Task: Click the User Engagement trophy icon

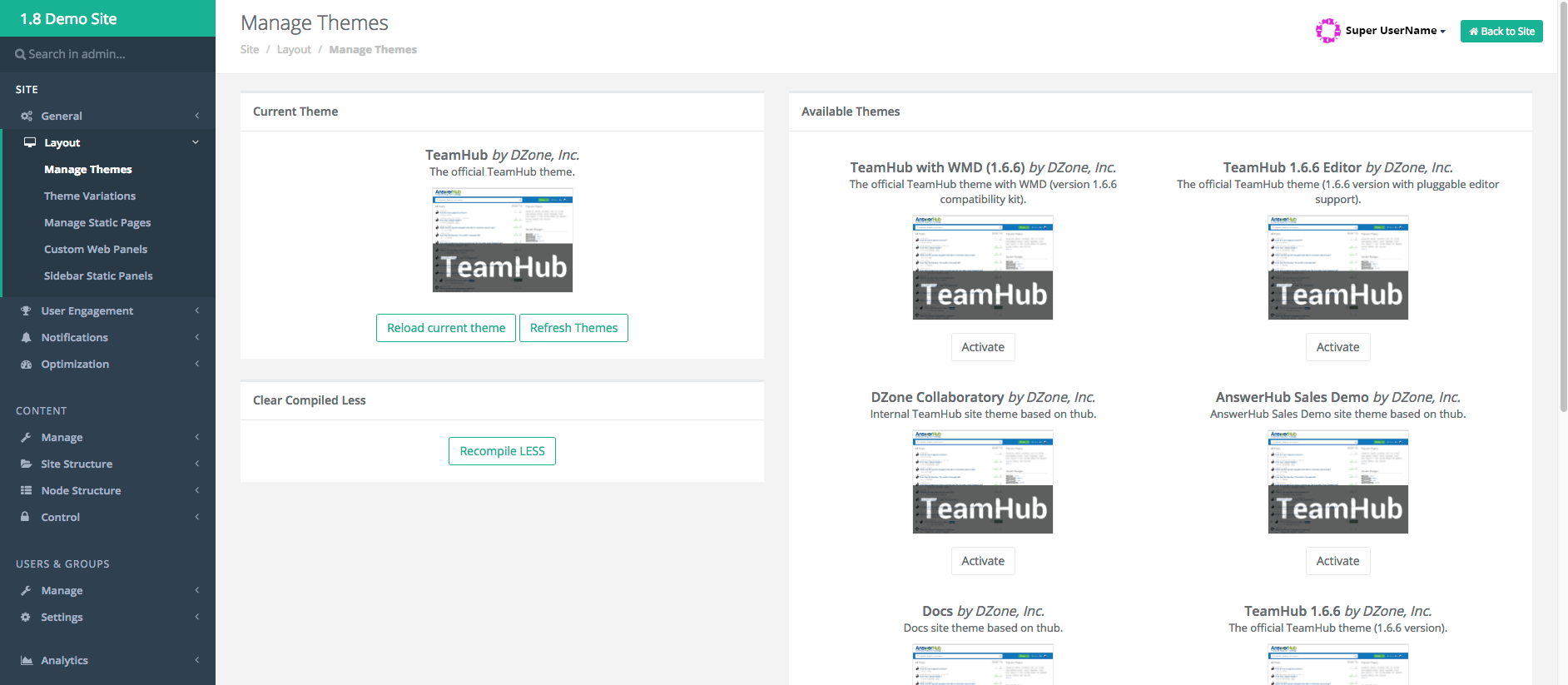Action: [27, 310]
